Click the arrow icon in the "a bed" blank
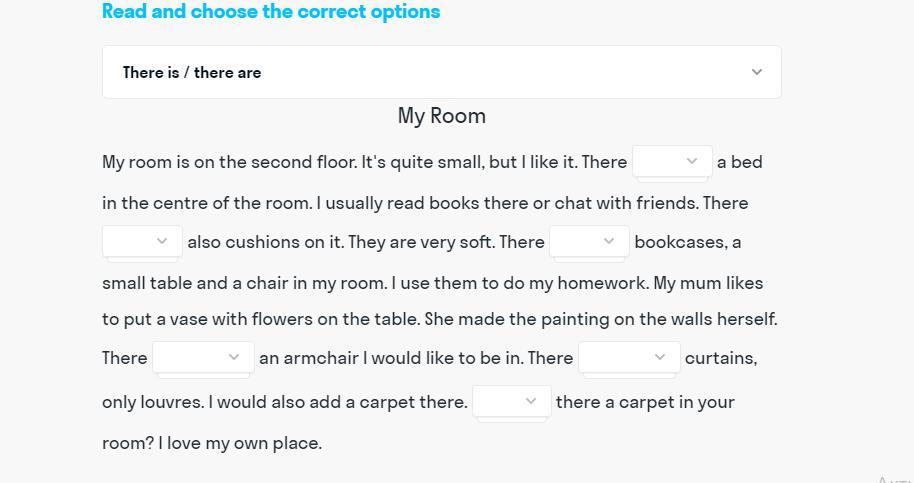 click(692, 161)
